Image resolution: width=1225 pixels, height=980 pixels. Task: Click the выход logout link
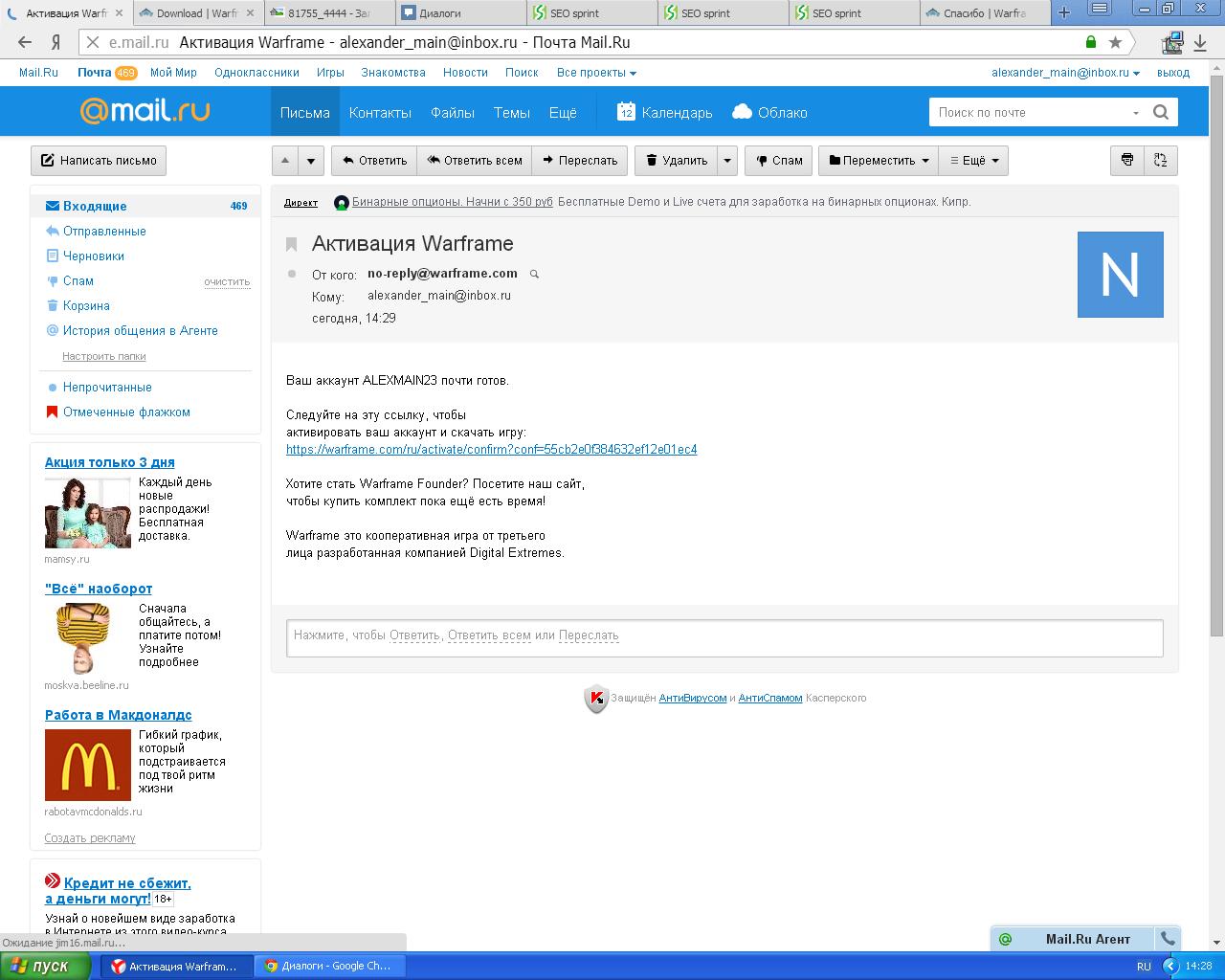1172,73
